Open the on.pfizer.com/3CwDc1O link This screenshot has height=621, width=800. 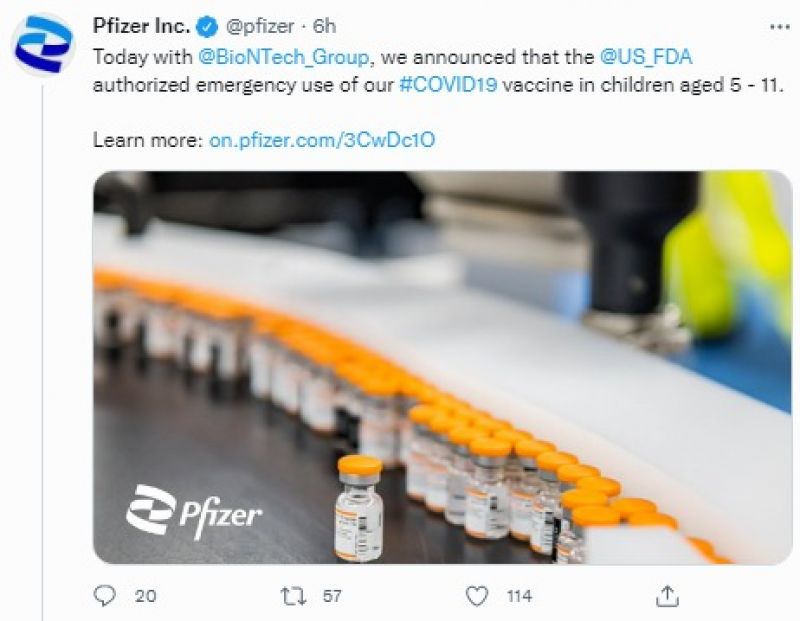pyautogui.click(x=322, y=140)
